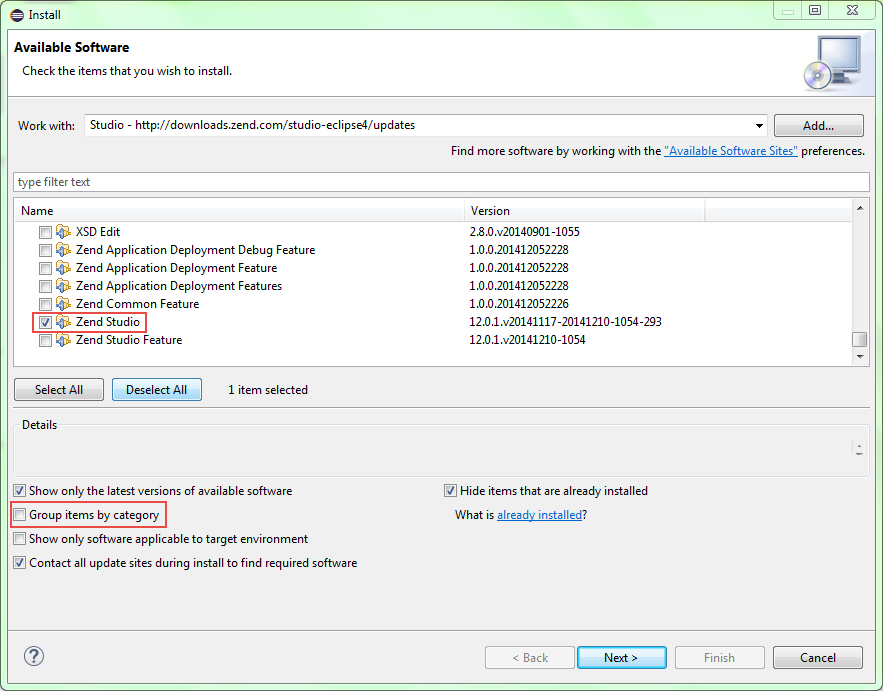Click the Zend Common Feature icon
The height and width of the screenshot is (691, 883).
point(64,304)
